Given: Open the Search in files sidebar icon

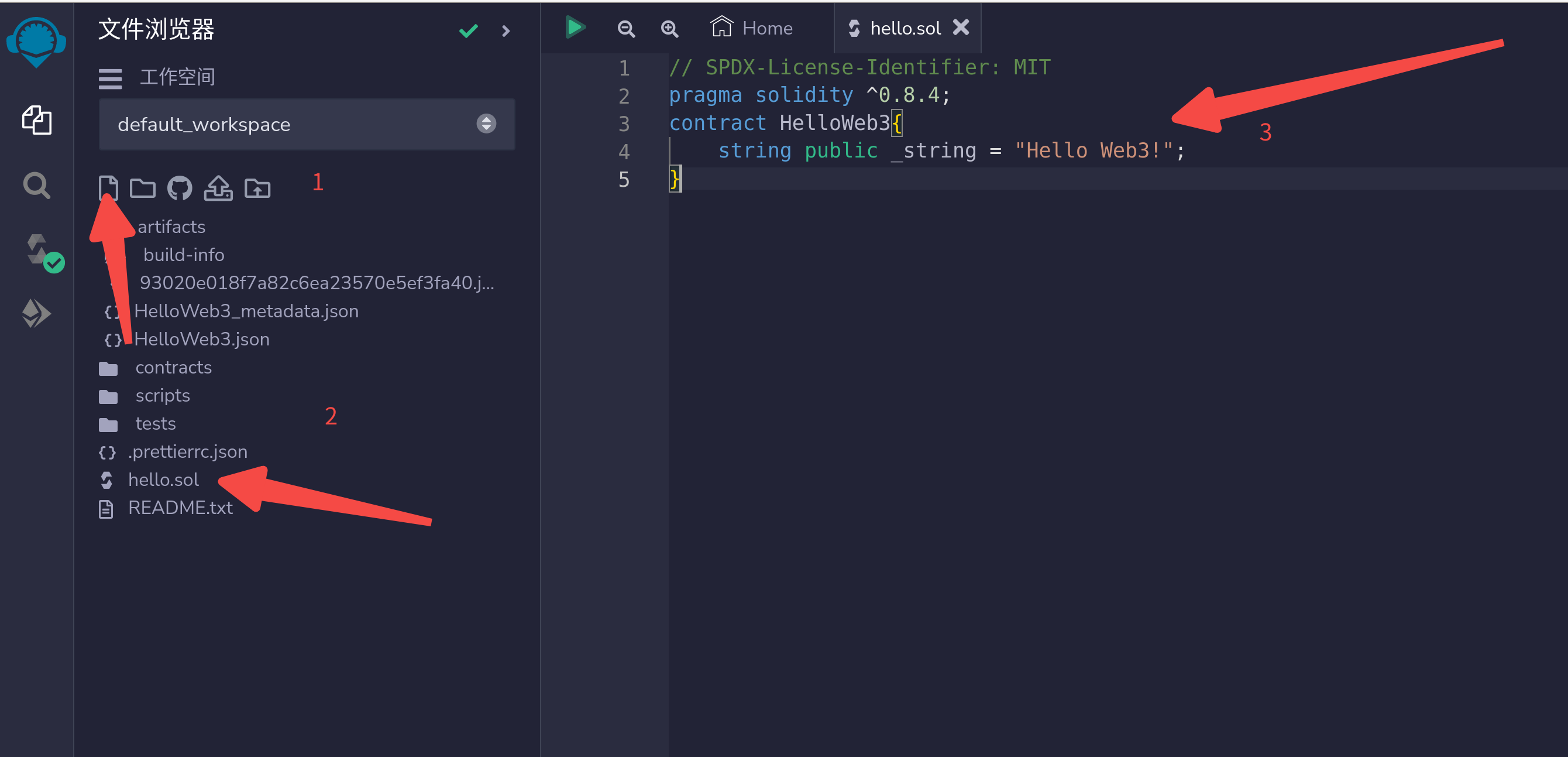Looking at the screenshot, I should [36, 185].
